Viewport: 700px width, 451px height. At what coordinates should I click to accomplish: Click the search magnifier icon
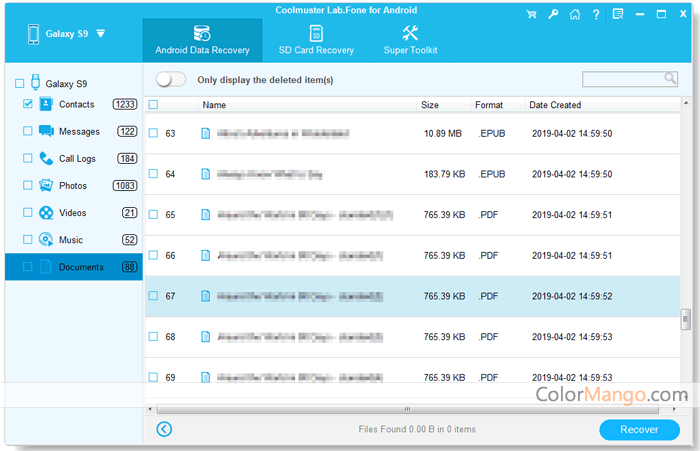[670, 79]
